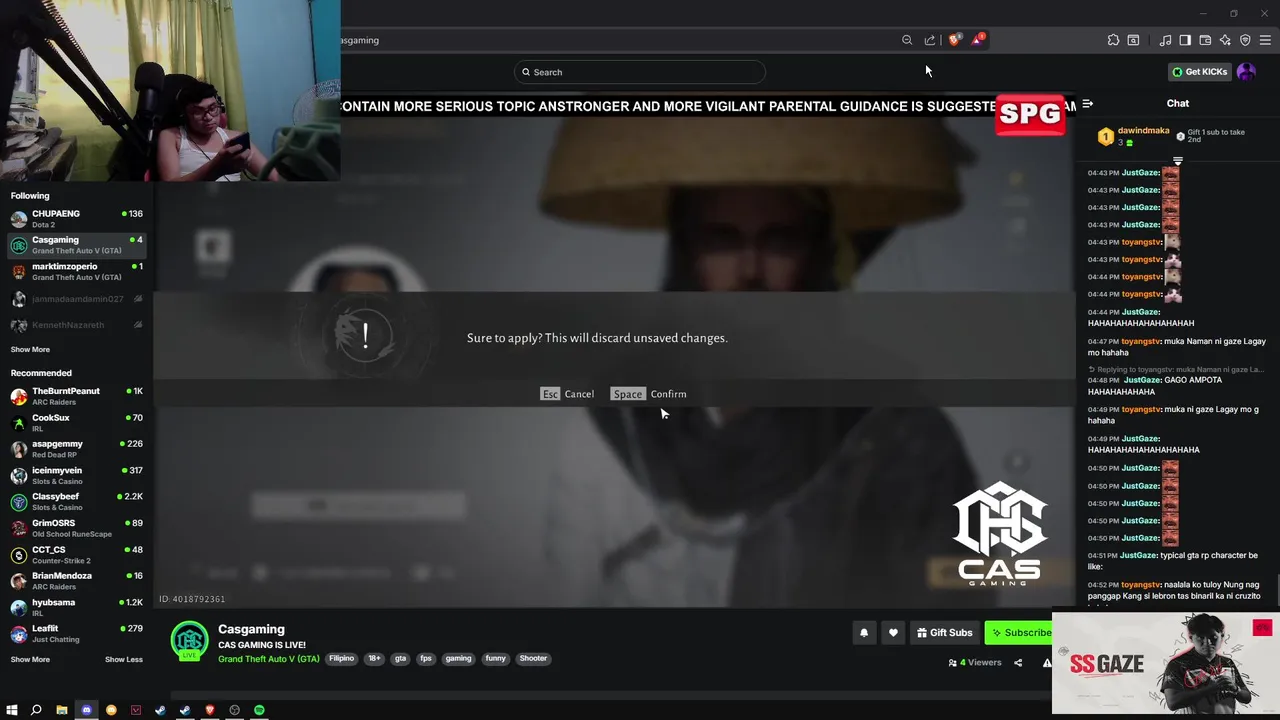This screenshot has height=720, width=1280.
Task: Open GrimOSRS recommended channel
Action: point(77,528)
